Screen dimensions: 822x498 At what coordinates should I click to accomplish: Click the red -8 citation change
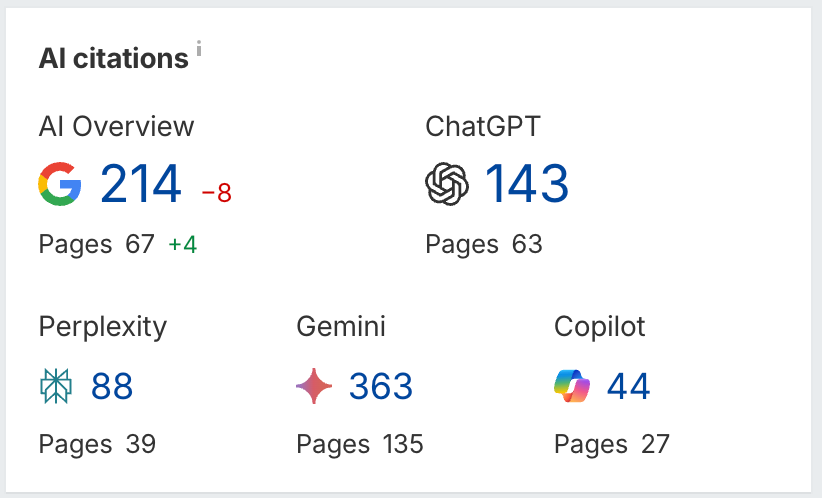pos(217,192)
